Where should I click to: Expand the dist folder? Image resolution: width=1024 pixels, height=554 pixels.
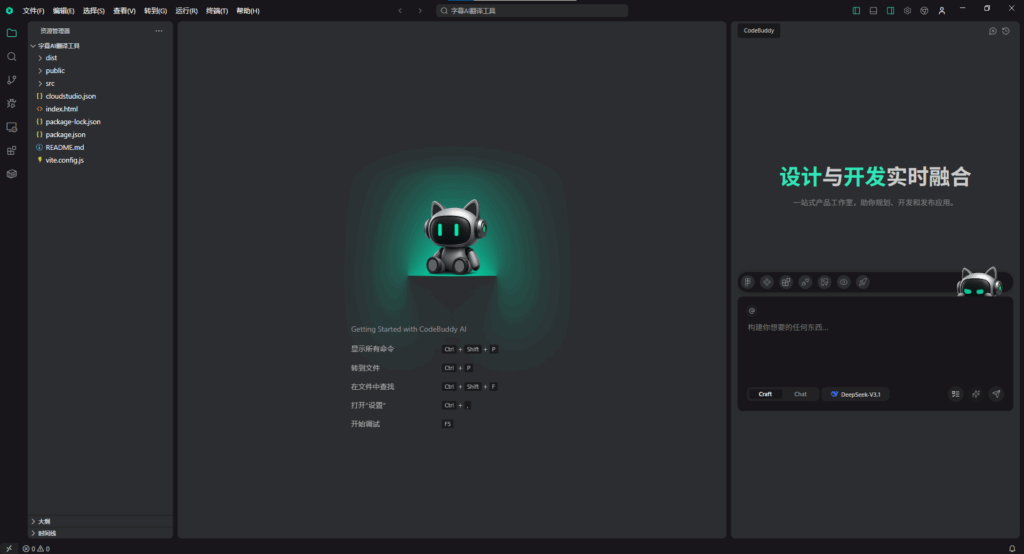coord(51,58)
